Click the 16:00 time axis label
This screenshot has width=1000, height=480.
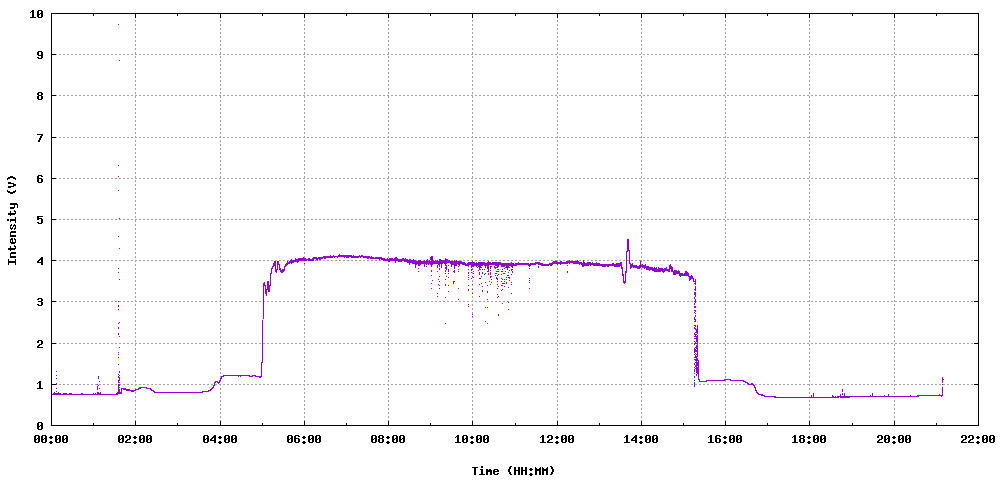(x=725, y=439)
